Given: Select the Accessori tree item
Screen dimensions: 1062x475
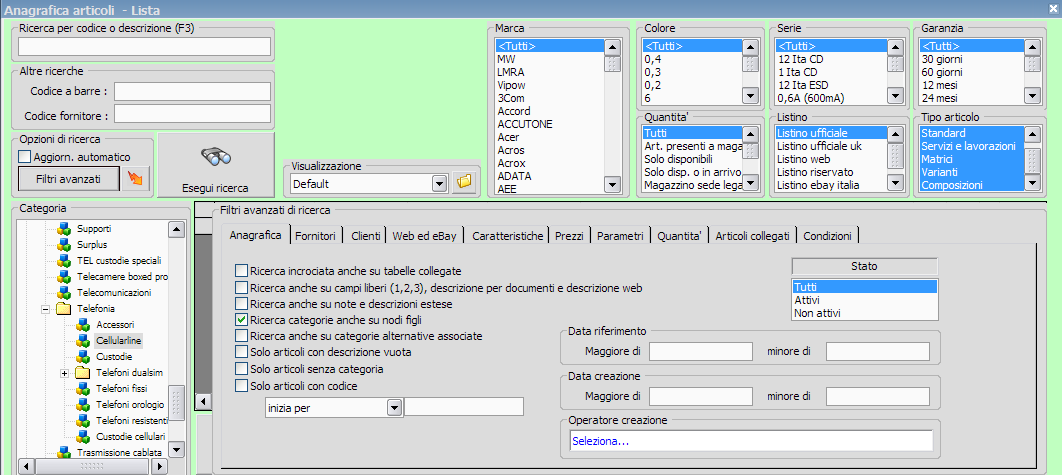Looking at the screenshot, I should pyautogui.click(x=115, y=325).
